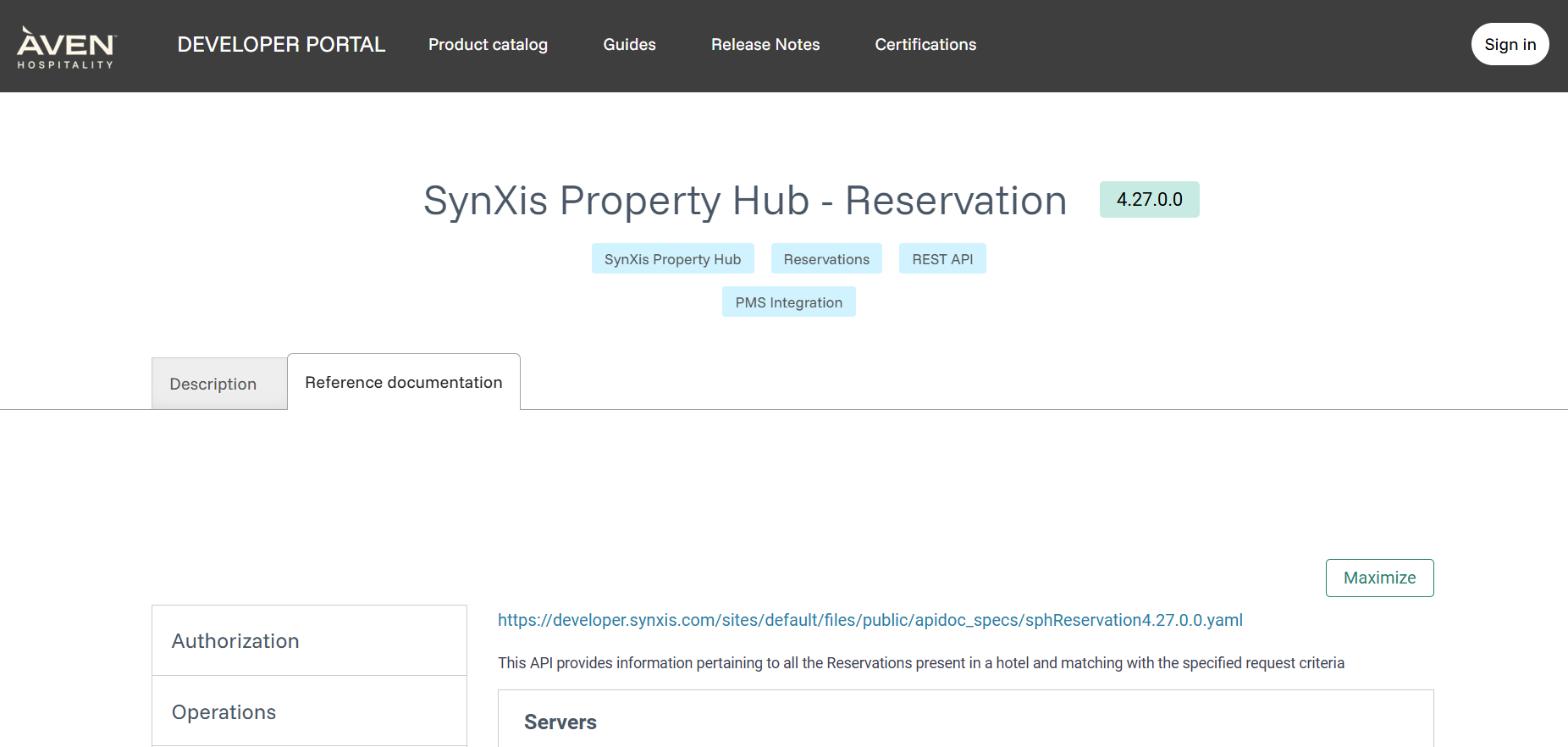The width and height of the screenshot is (1568, 747).
Task: Select the REST API tag
Action: click(942, 259)
